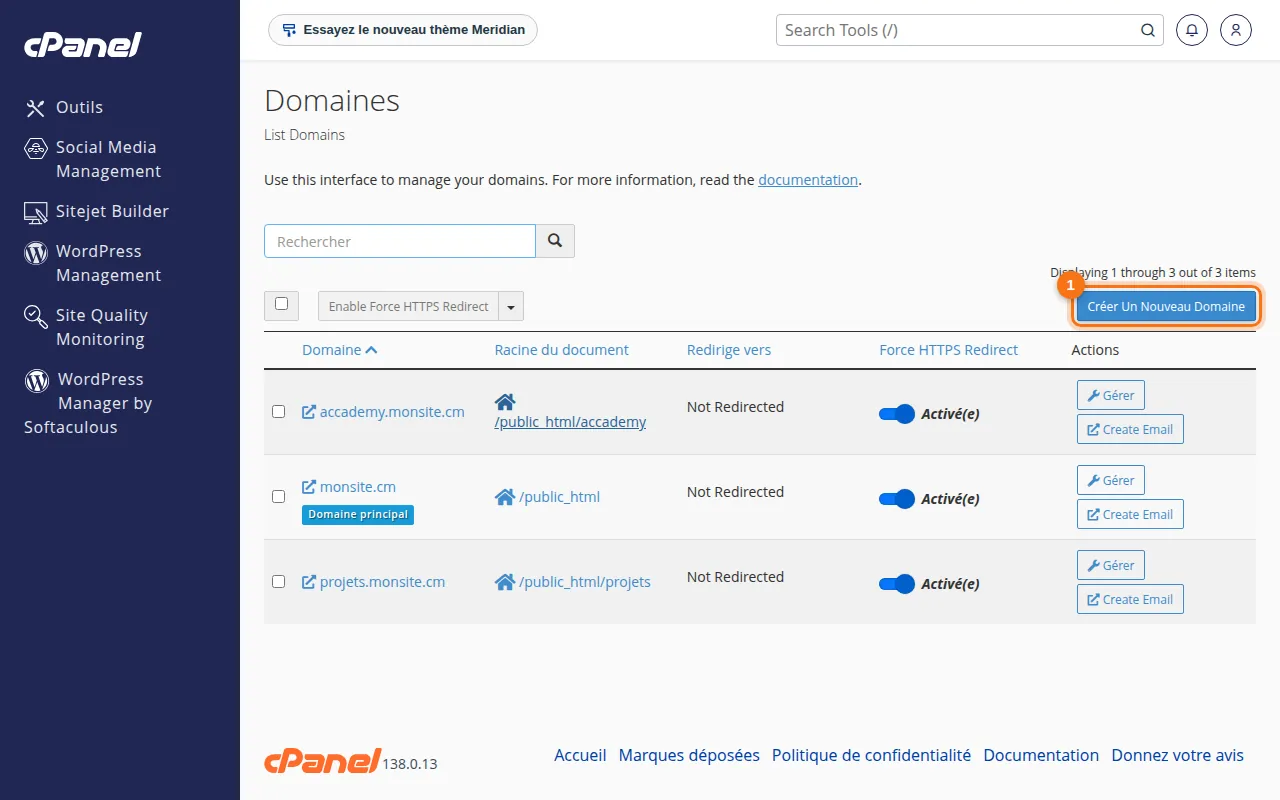Screen dimensions: 1280x800
Task: Sort by Force HTTPS Redirect column header
Action: coord(949,350)
